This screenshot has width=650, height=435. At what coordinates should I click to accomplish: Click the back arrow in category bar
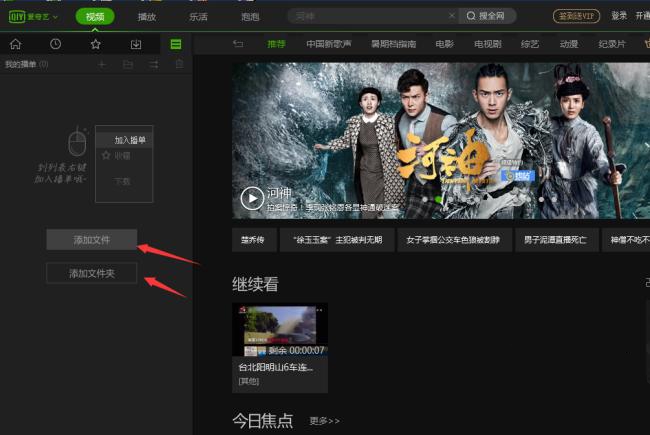[238, 44]
